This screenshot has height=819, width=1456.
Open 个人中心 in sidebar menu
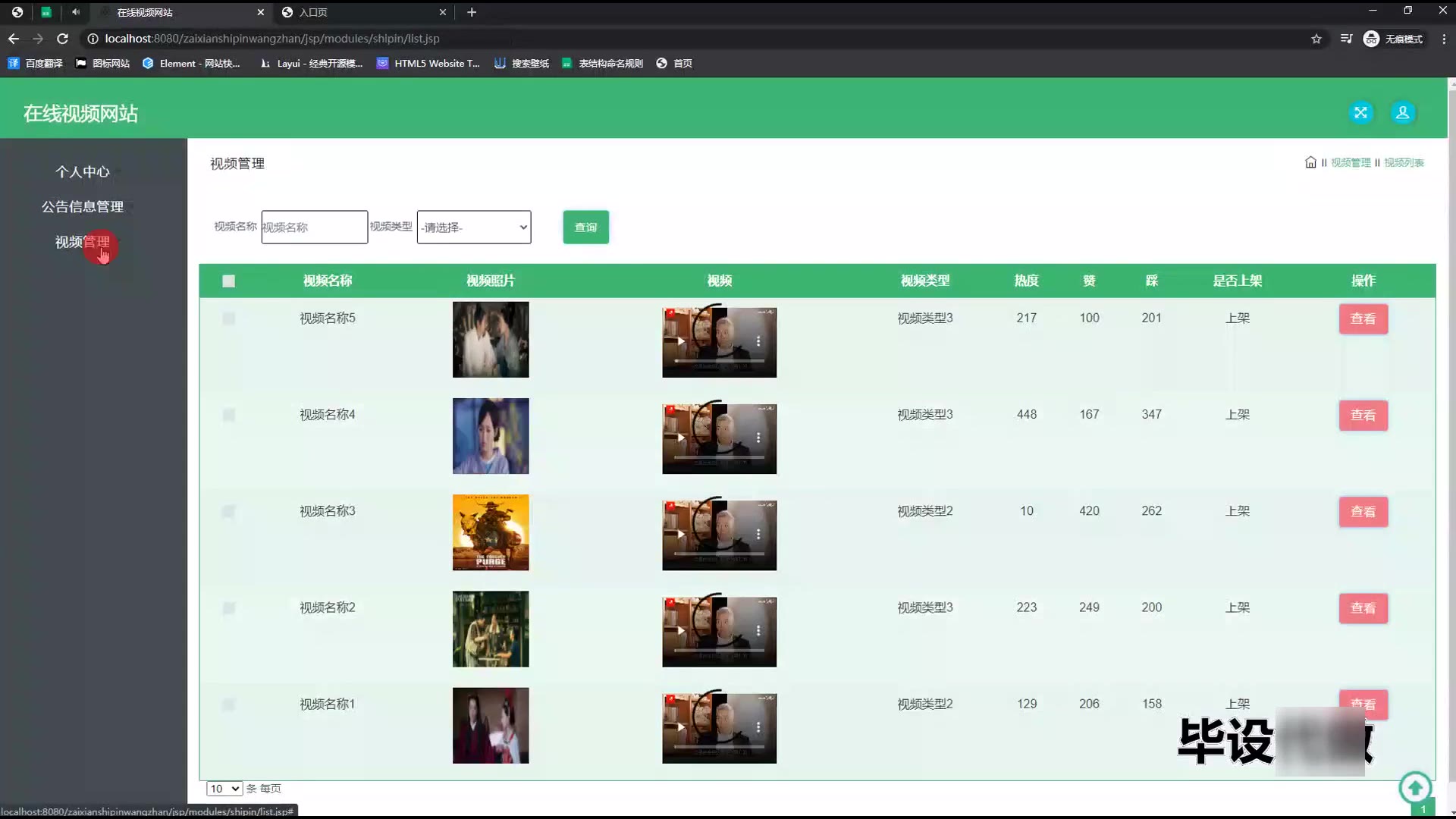pyautogui.click(x=83, y=172)
